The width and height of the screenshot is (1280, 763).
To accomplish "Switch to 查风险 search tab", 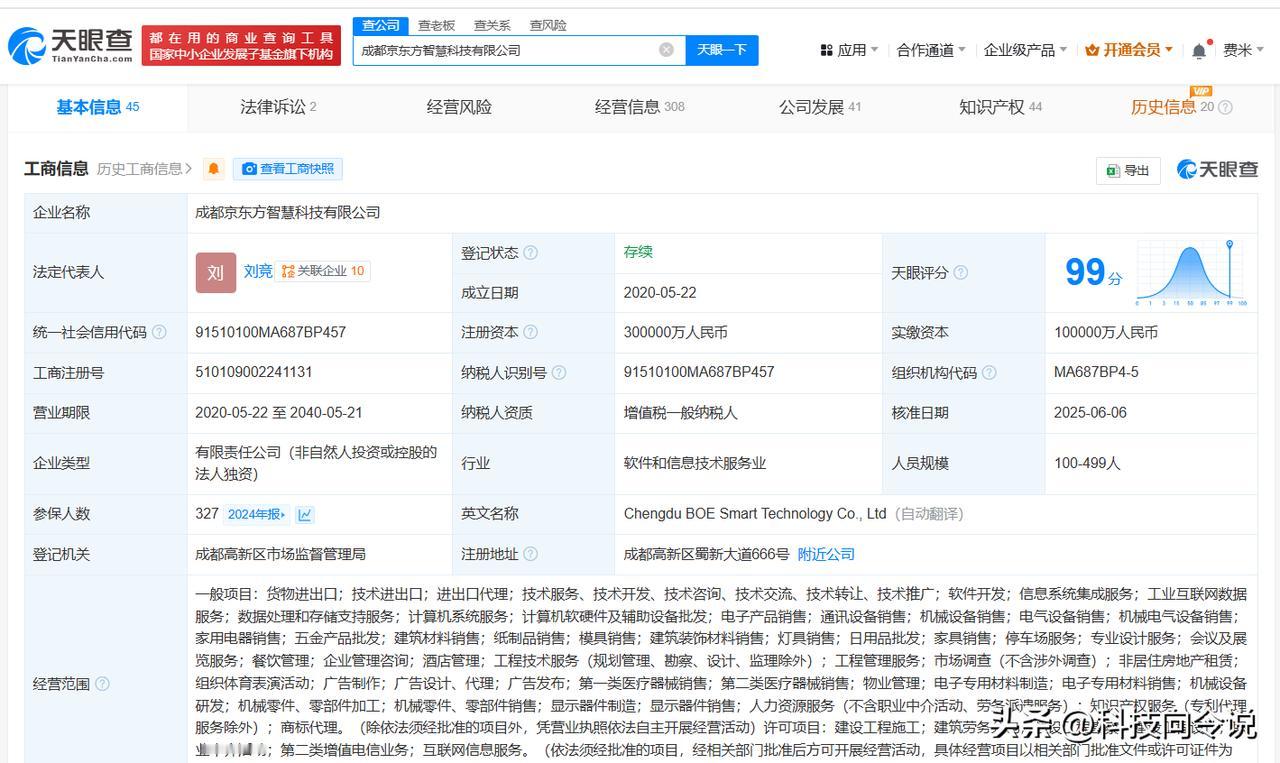I will click(x=548, y=25).
